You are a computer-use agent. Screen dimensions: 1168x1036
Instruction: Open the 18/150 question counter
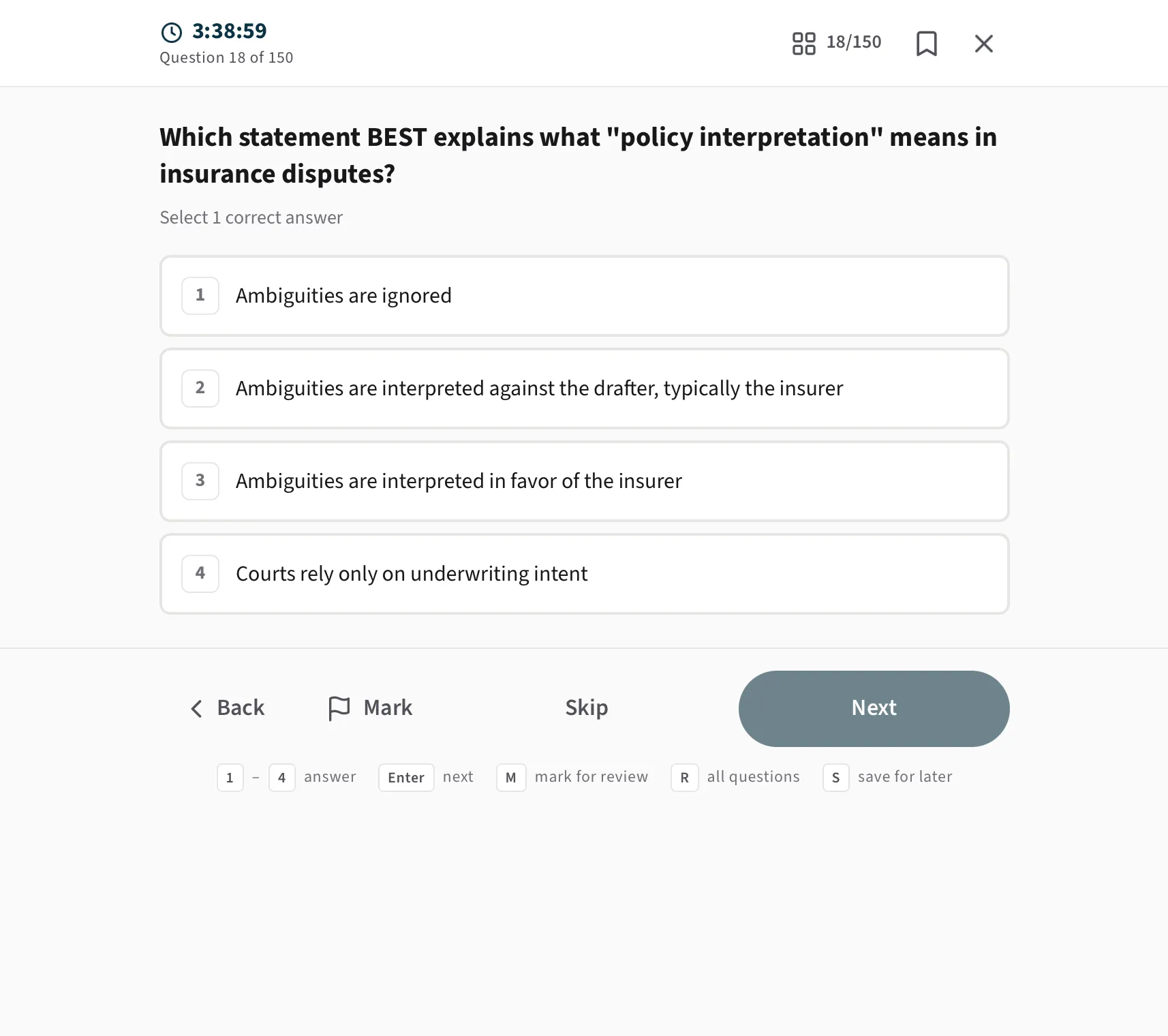[853, 42]
